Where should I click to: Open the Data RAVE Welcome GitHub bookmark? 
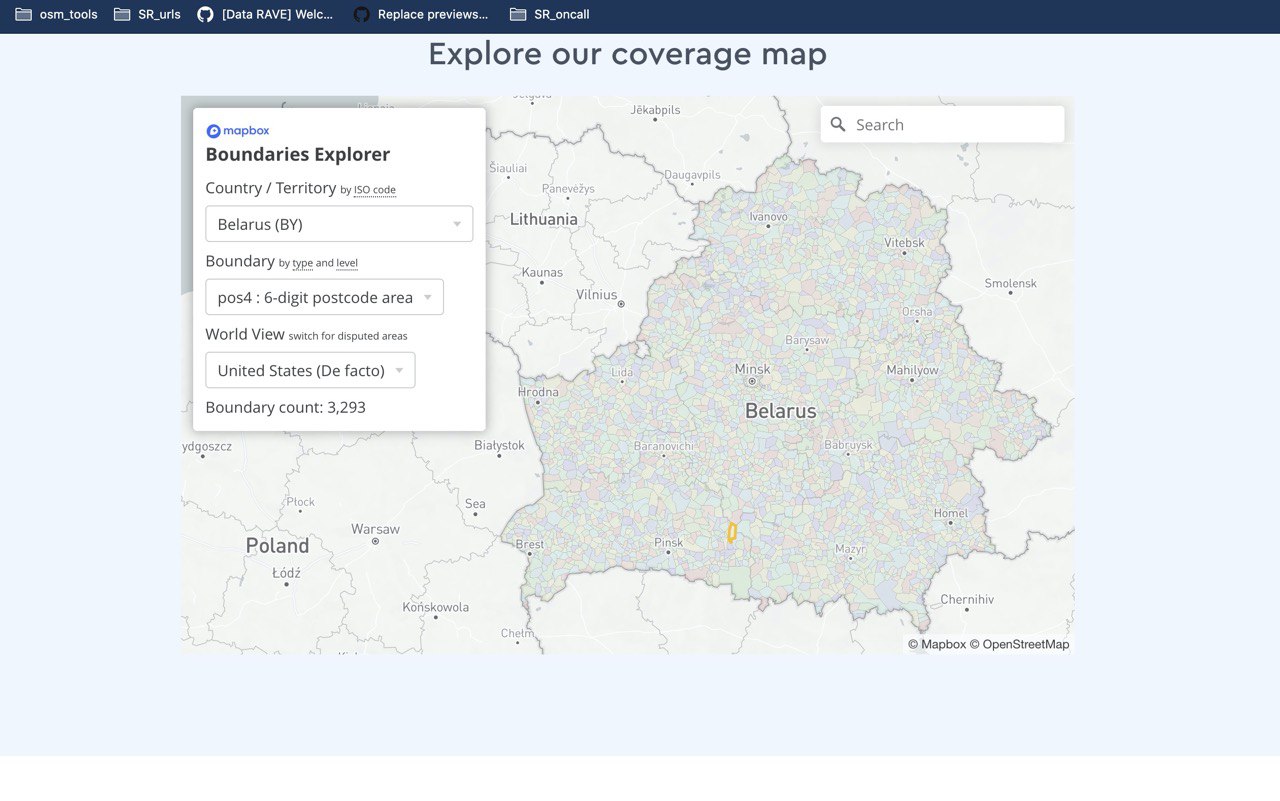pyautogui.click(x=265, y=14)
